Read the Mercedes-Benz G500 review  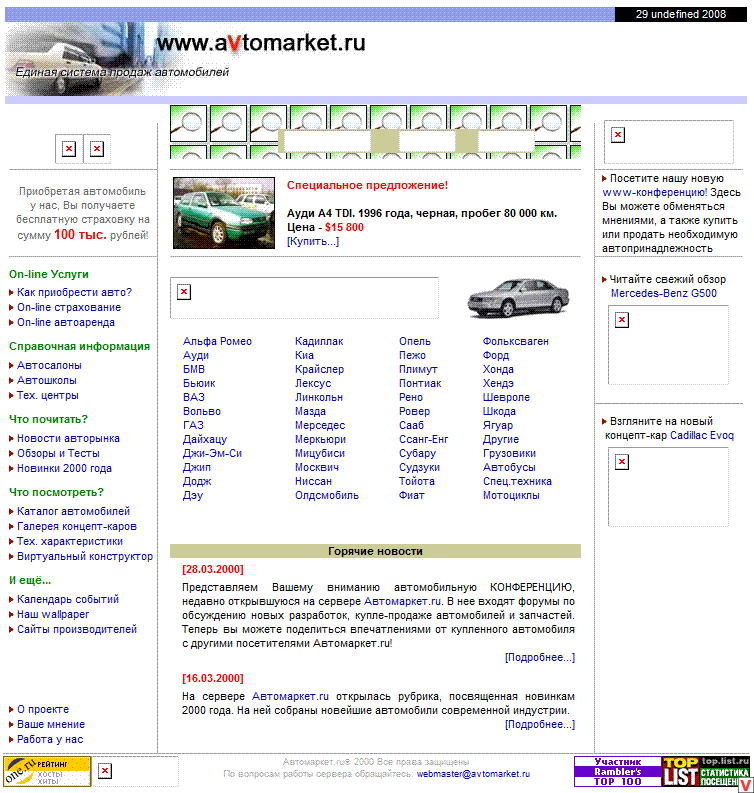click(663, 293)
